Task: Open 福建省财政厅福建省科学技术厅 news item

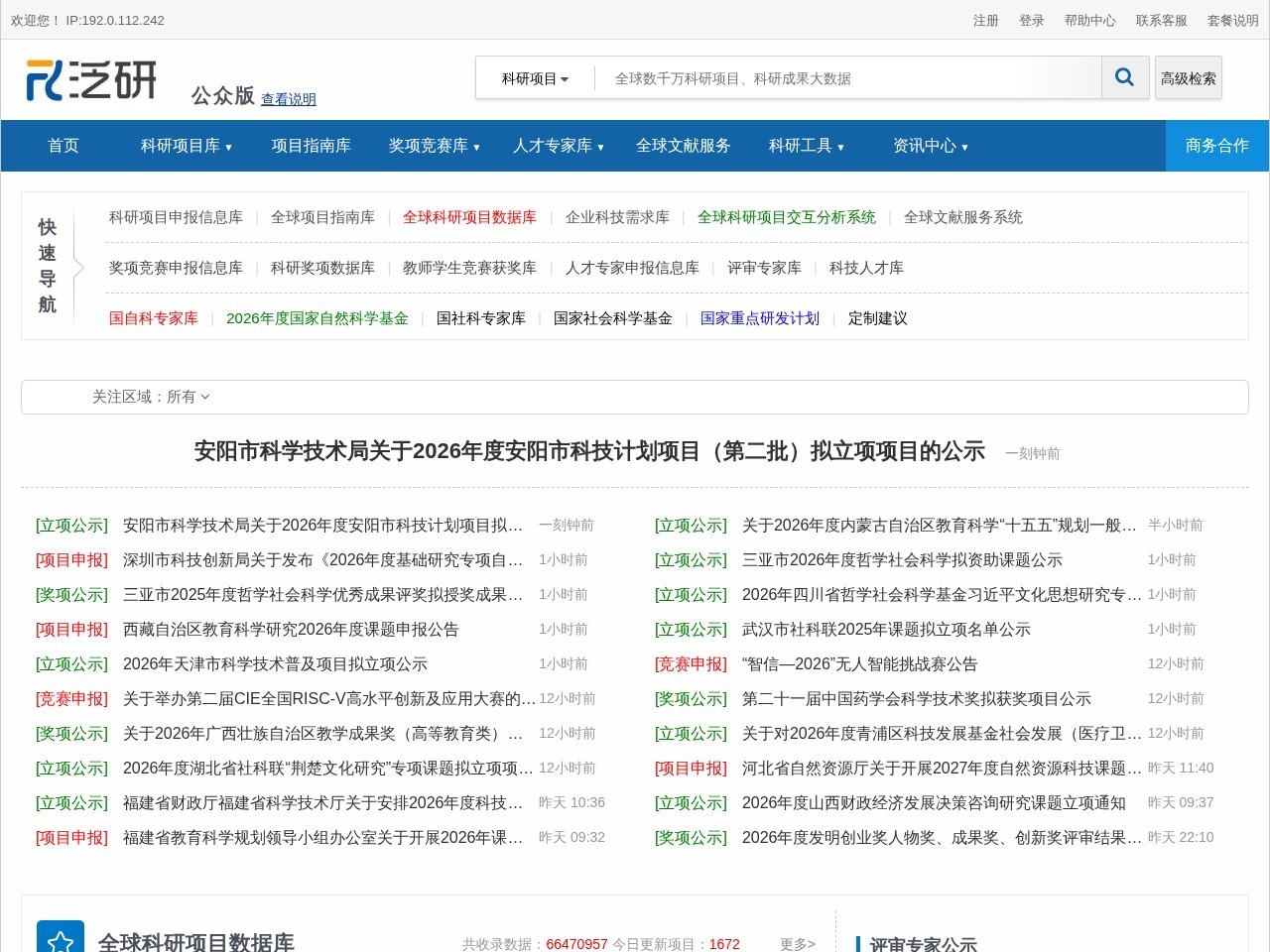Action: point(322,803)
